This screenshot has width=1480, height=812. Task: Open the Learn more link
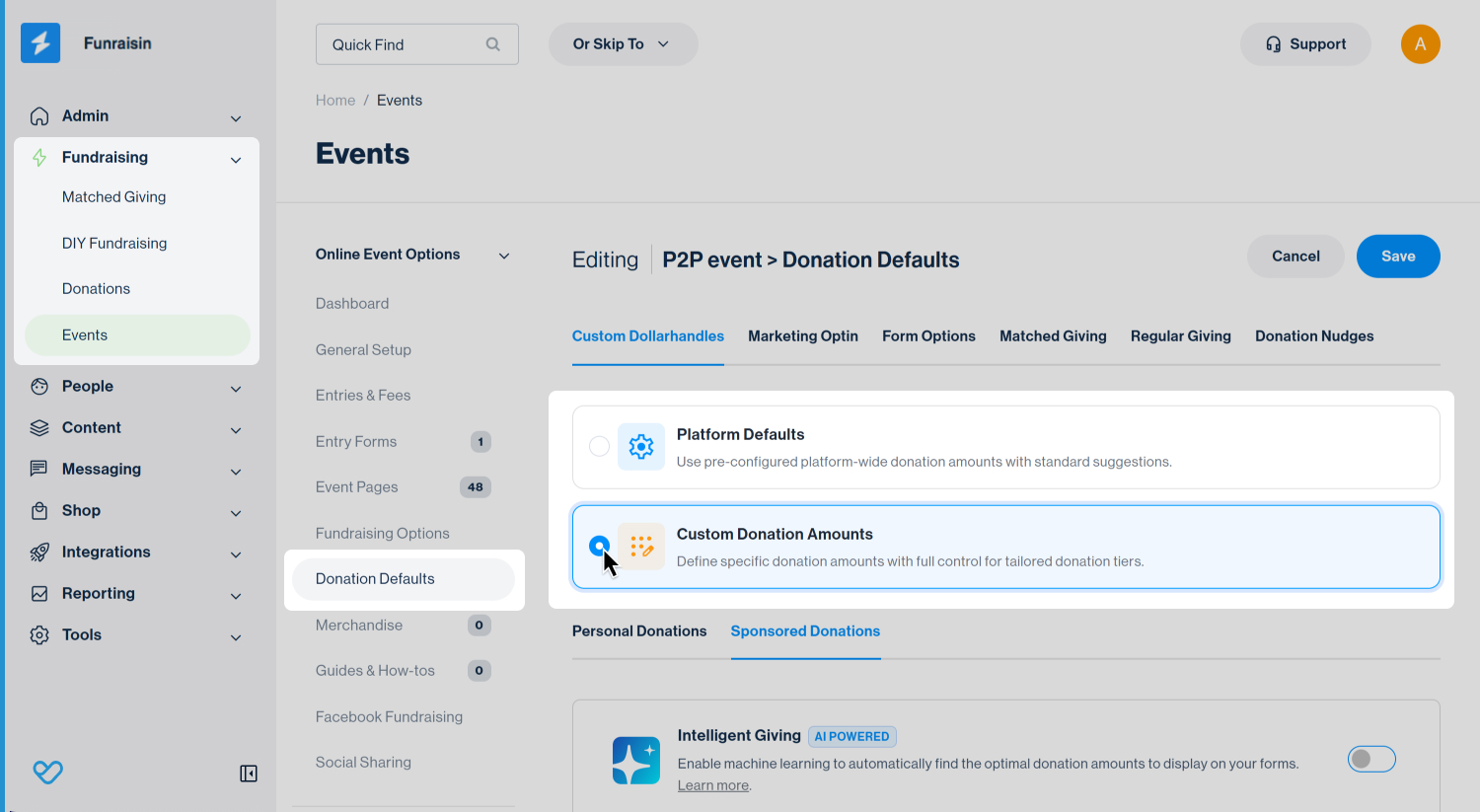(x=712, y=786)
